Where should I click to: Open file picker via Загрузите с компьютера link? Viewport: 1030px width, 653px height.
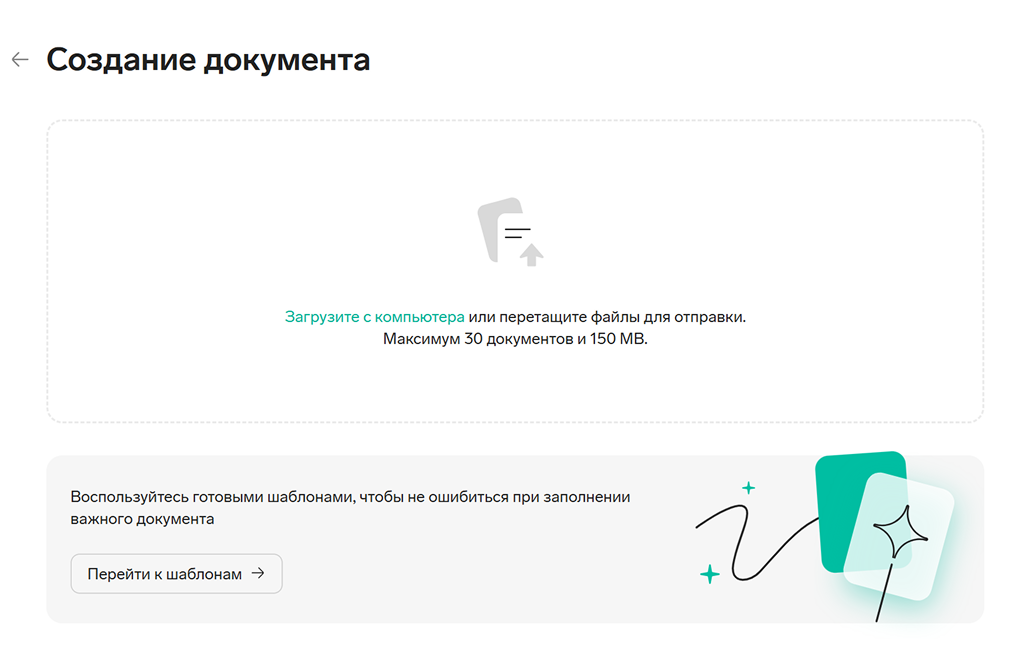pos(374,317)
